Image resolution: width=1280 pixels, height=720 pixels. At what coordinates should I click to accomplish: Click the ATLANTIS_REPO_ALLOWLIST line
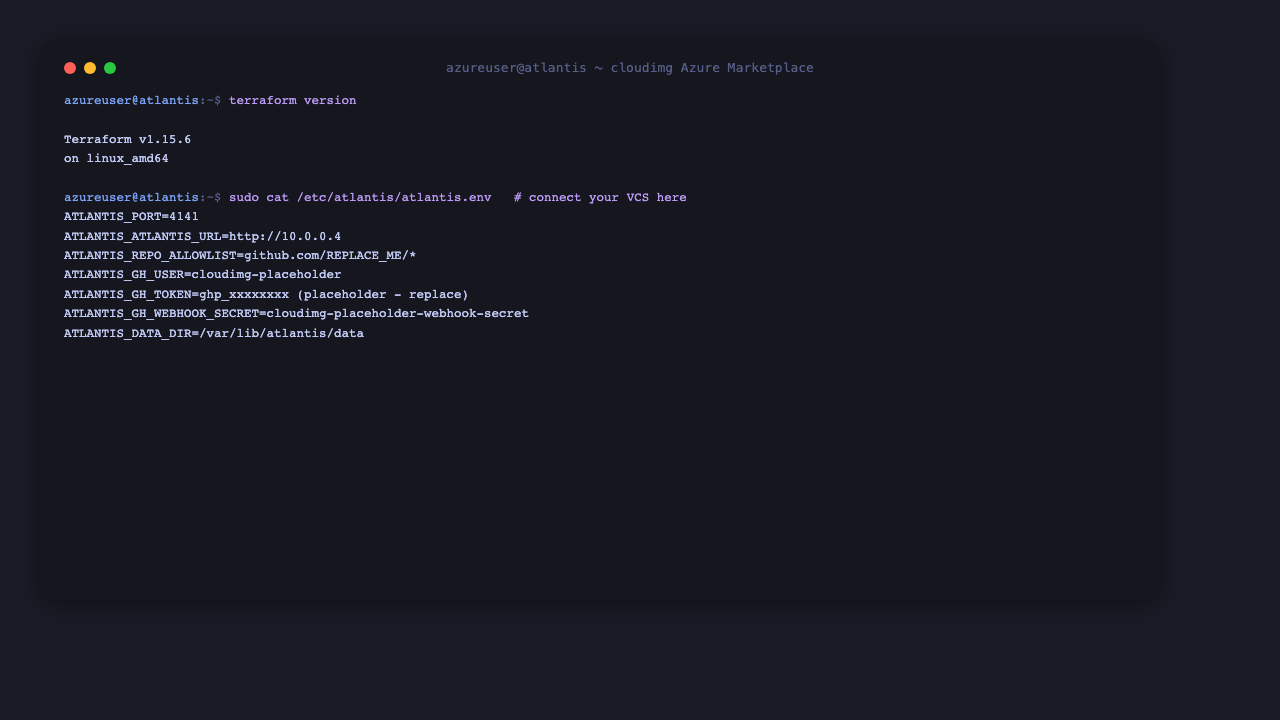tap(240, 256)
